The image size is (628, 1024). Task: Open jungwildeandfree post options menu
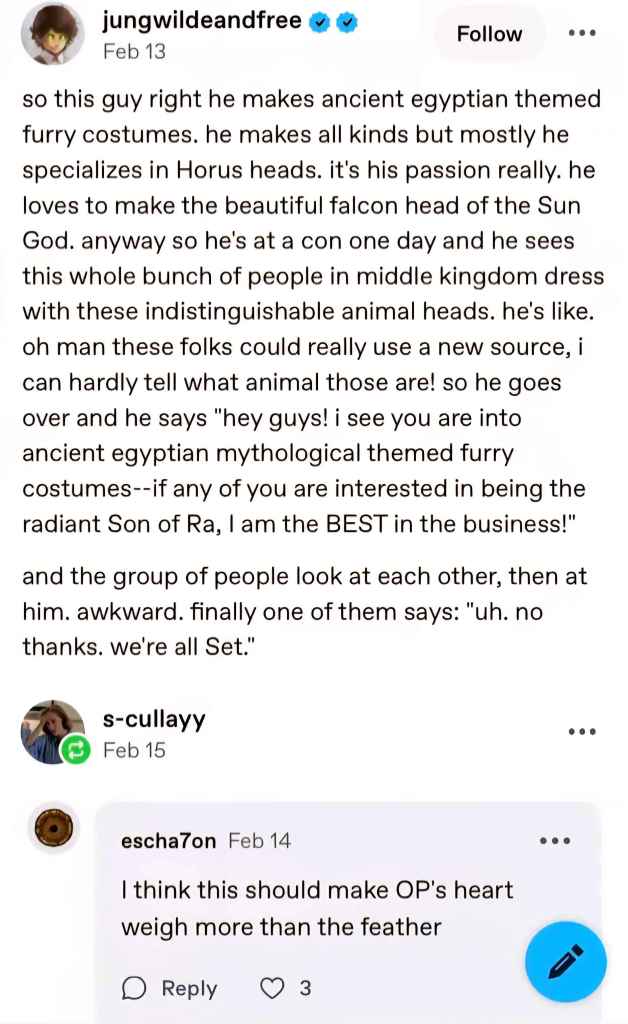tap(582, 33)
